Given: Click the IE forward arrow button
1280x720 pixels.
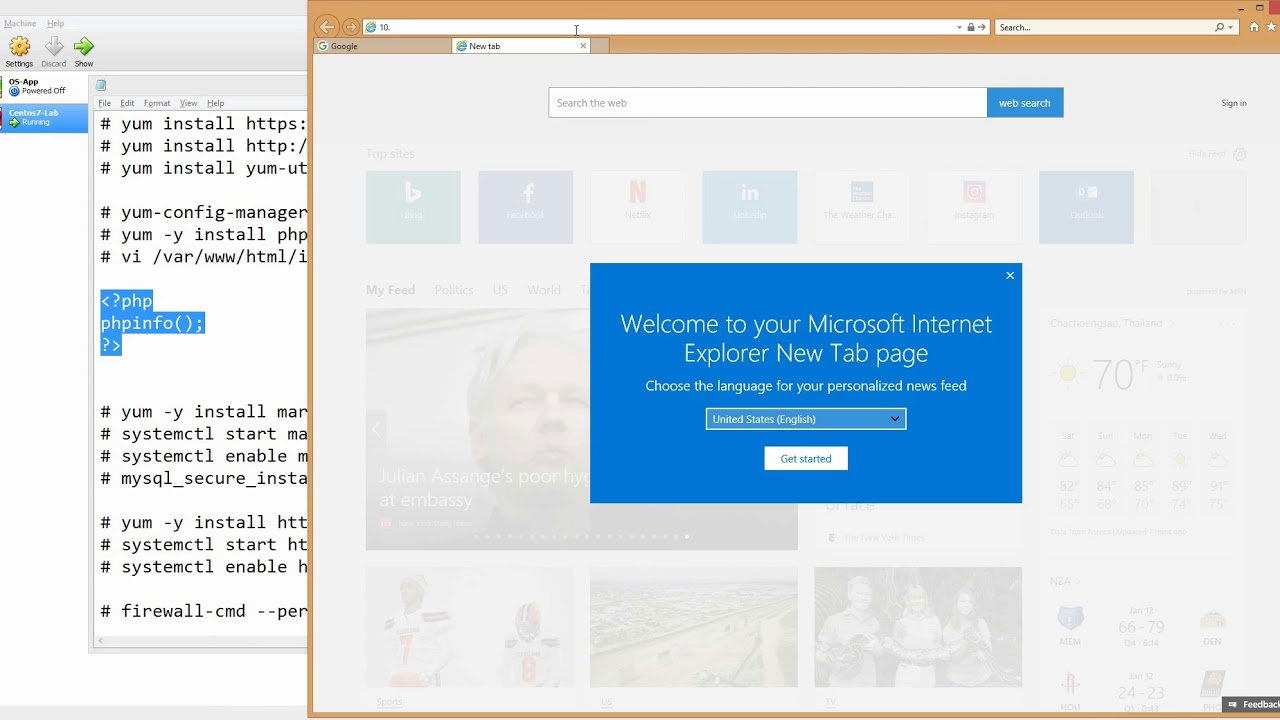Looking at the screenshot, I should 350,27.
